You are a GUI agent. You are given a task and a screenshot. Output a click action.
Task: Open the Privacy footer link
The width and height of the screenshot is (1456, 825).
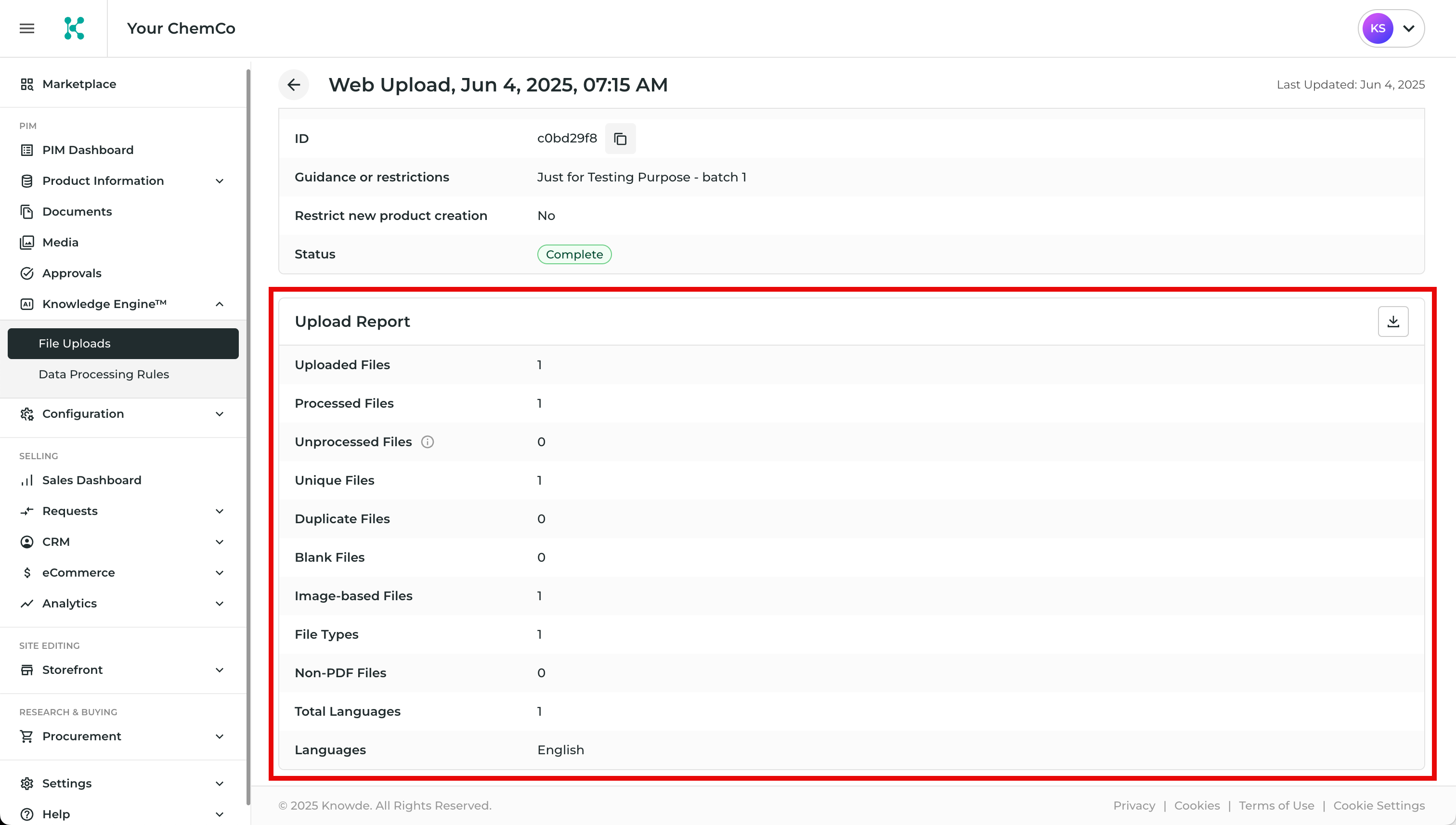(x=1133, y=806)
